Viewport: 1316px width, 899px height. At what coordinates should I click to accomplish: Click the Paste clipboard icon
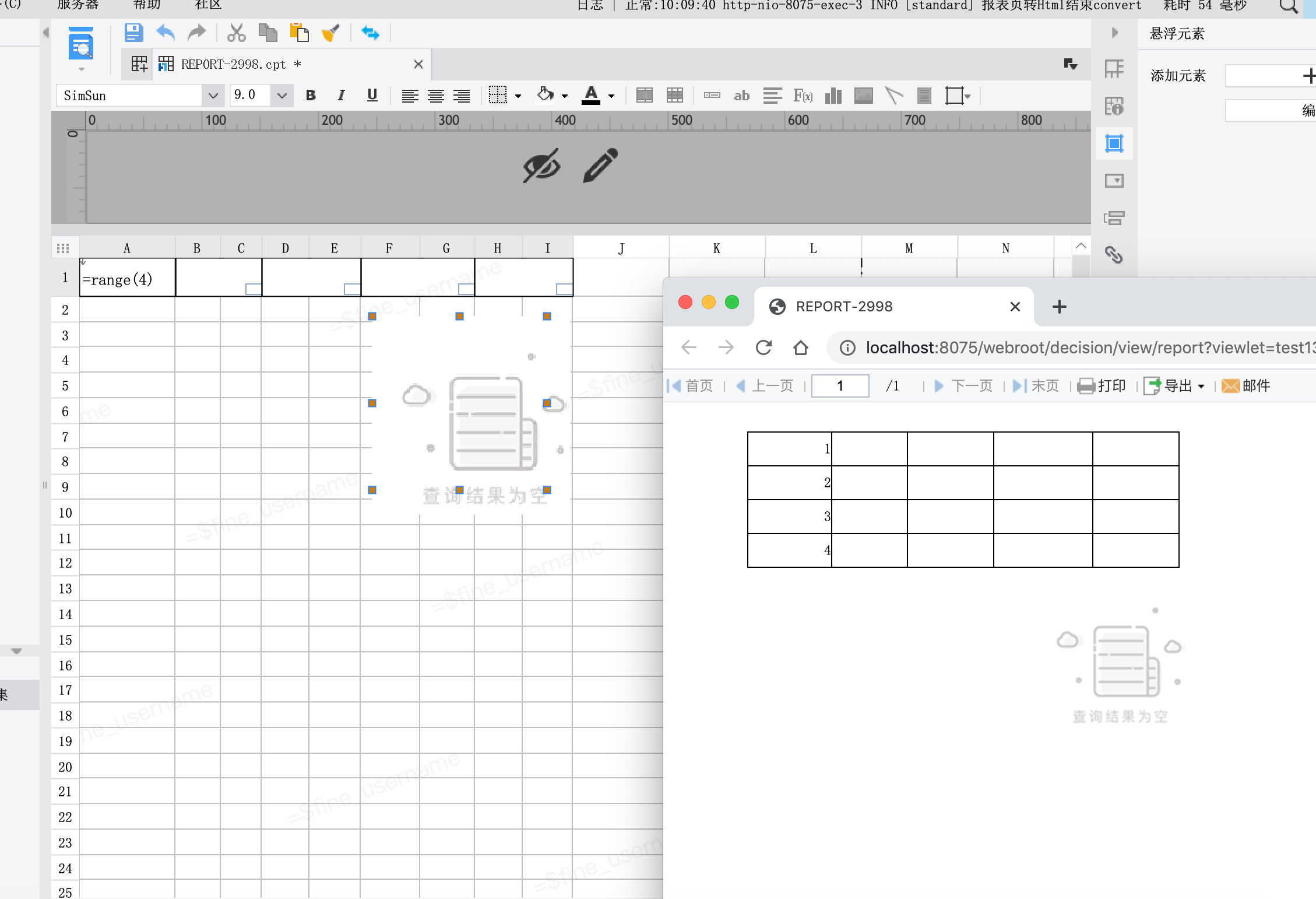[x=299, y=33]
